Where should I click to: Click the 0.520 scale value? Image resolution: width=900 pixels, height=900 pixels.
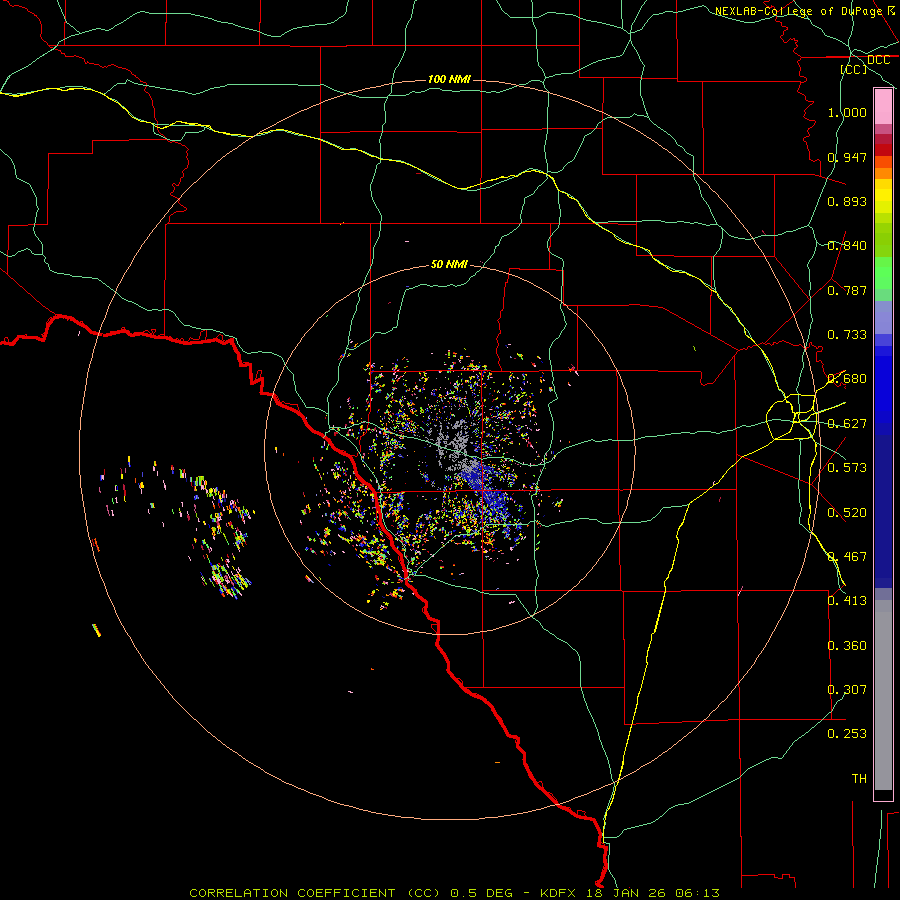pos(847,513)
